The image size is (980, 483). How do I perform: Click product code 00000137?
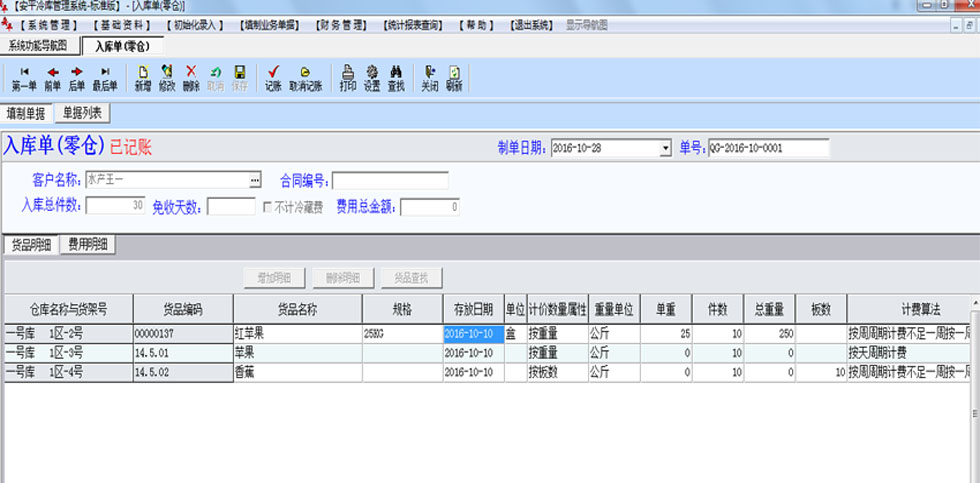point(183,334)
